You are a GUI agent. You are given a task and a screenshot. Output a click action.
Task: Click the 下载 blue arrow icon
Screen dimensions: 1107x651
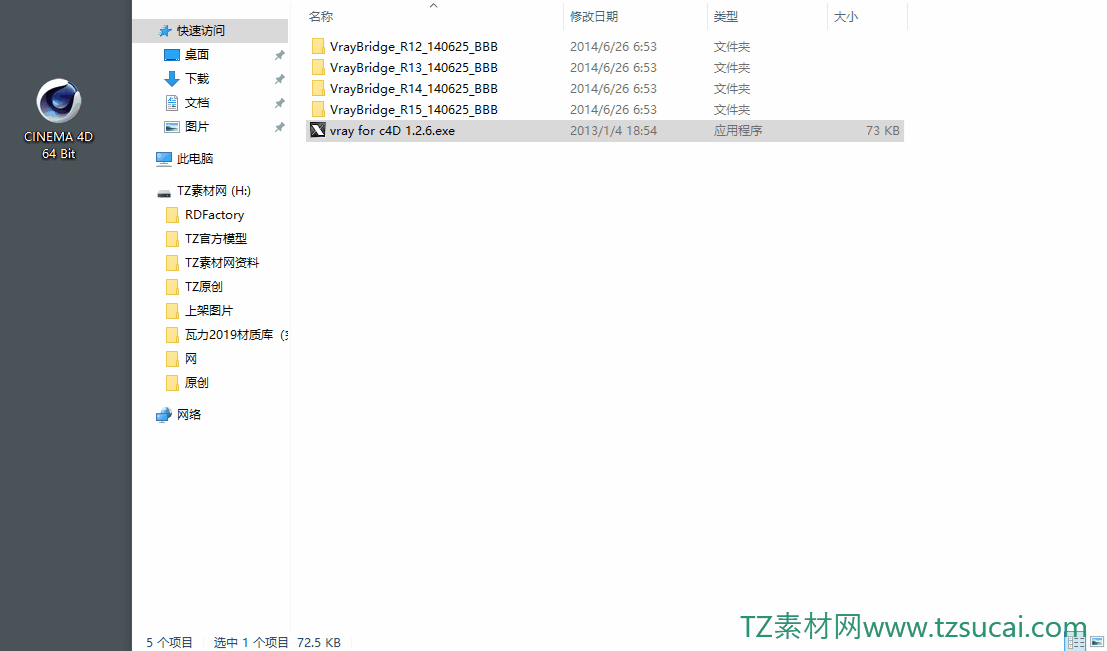(x=172, y=78)
